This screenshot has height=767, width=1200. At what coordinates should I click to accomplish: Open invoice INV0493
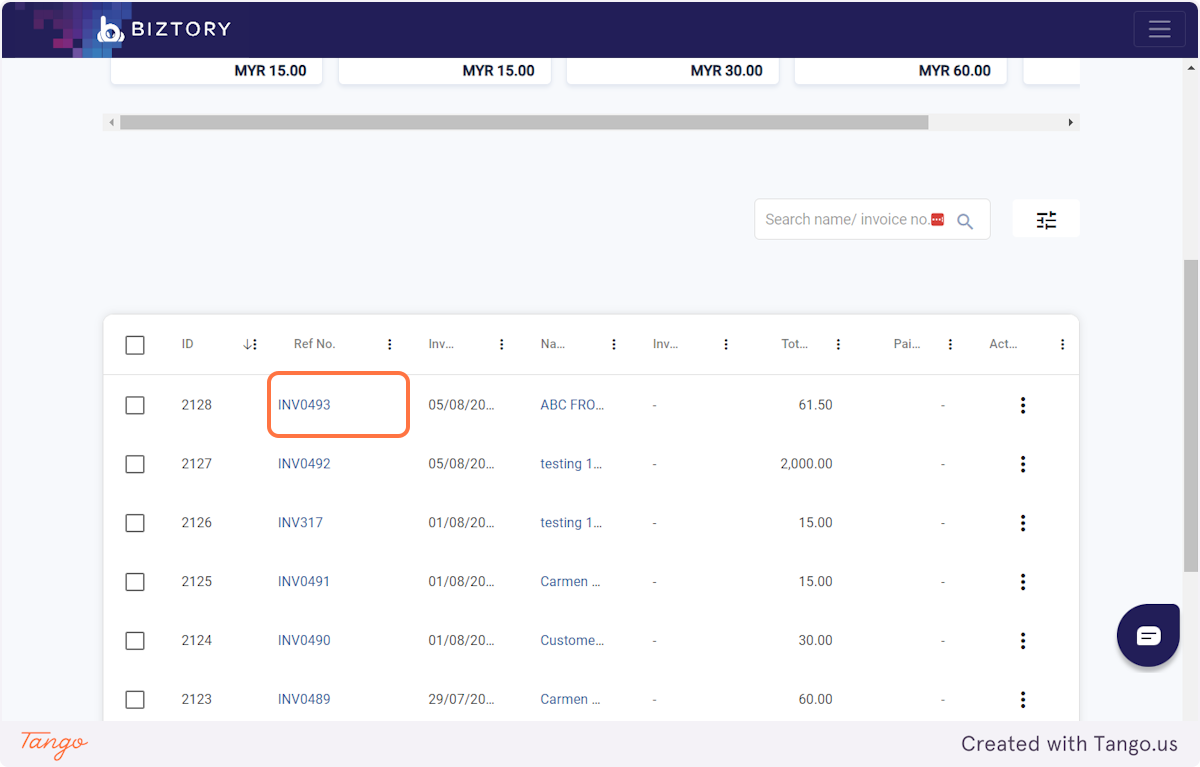point(304,405)
